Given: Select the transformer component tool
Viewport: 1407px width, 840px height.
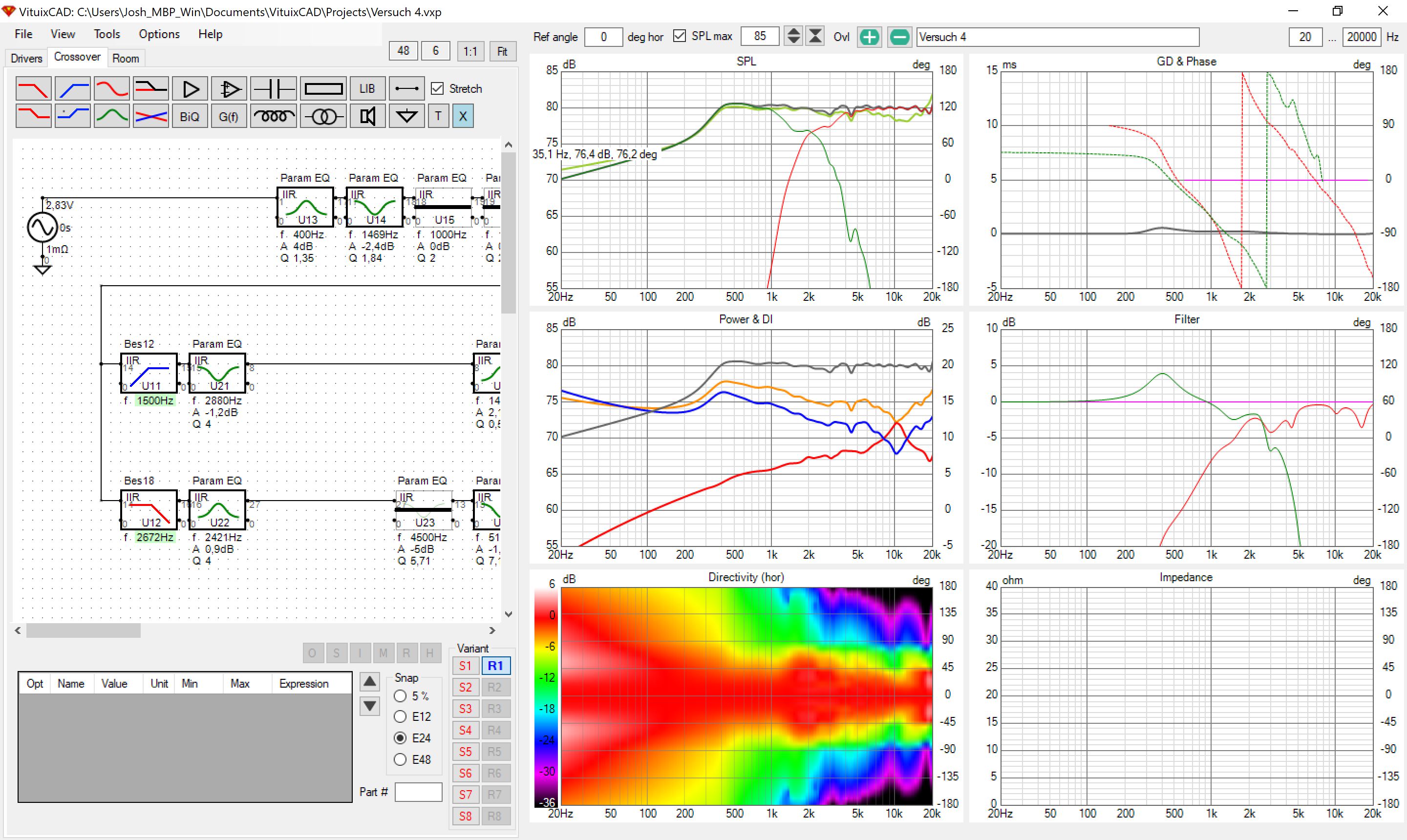Looking at the screenshot, I should pos(323,116).
